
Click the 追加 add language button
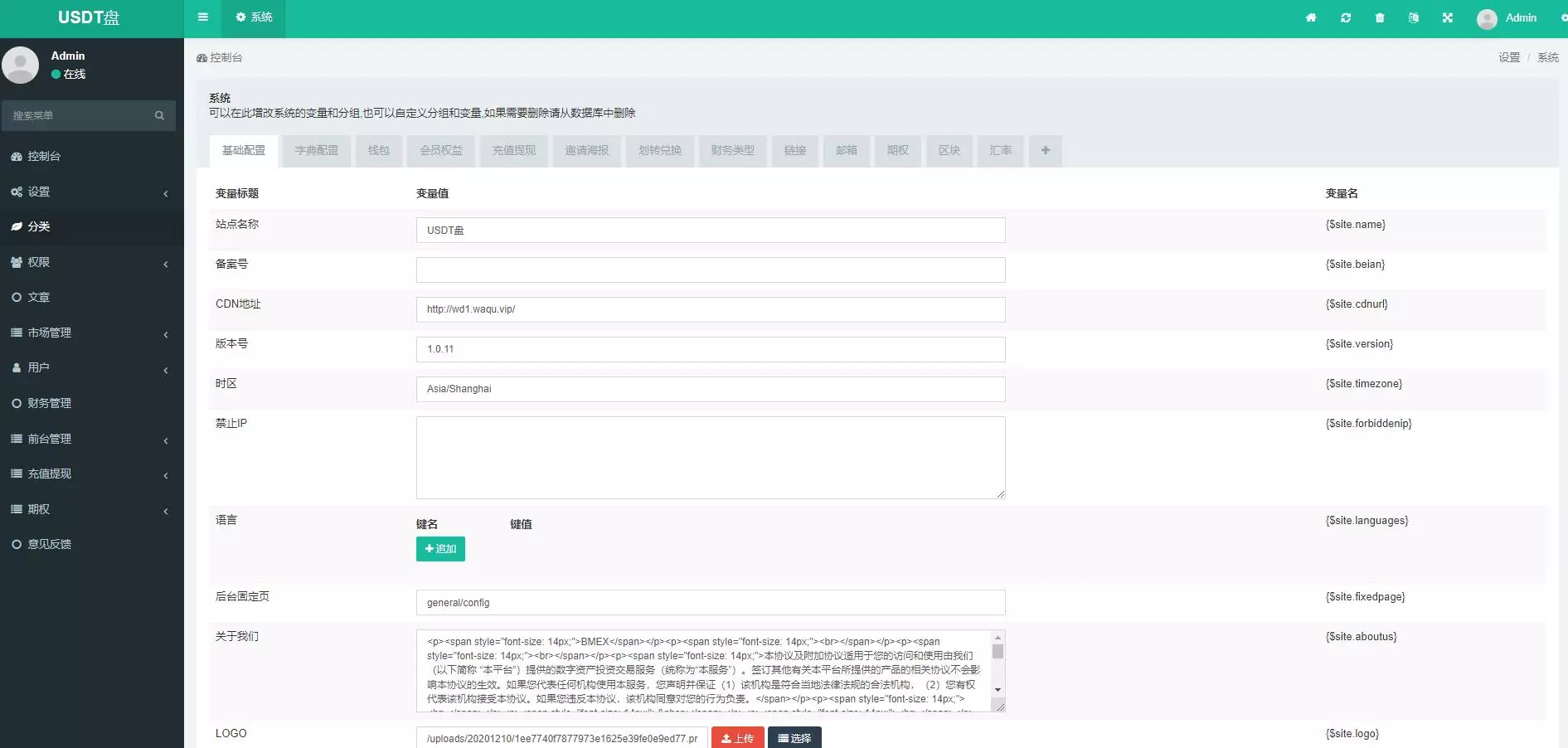click(440, 549)
